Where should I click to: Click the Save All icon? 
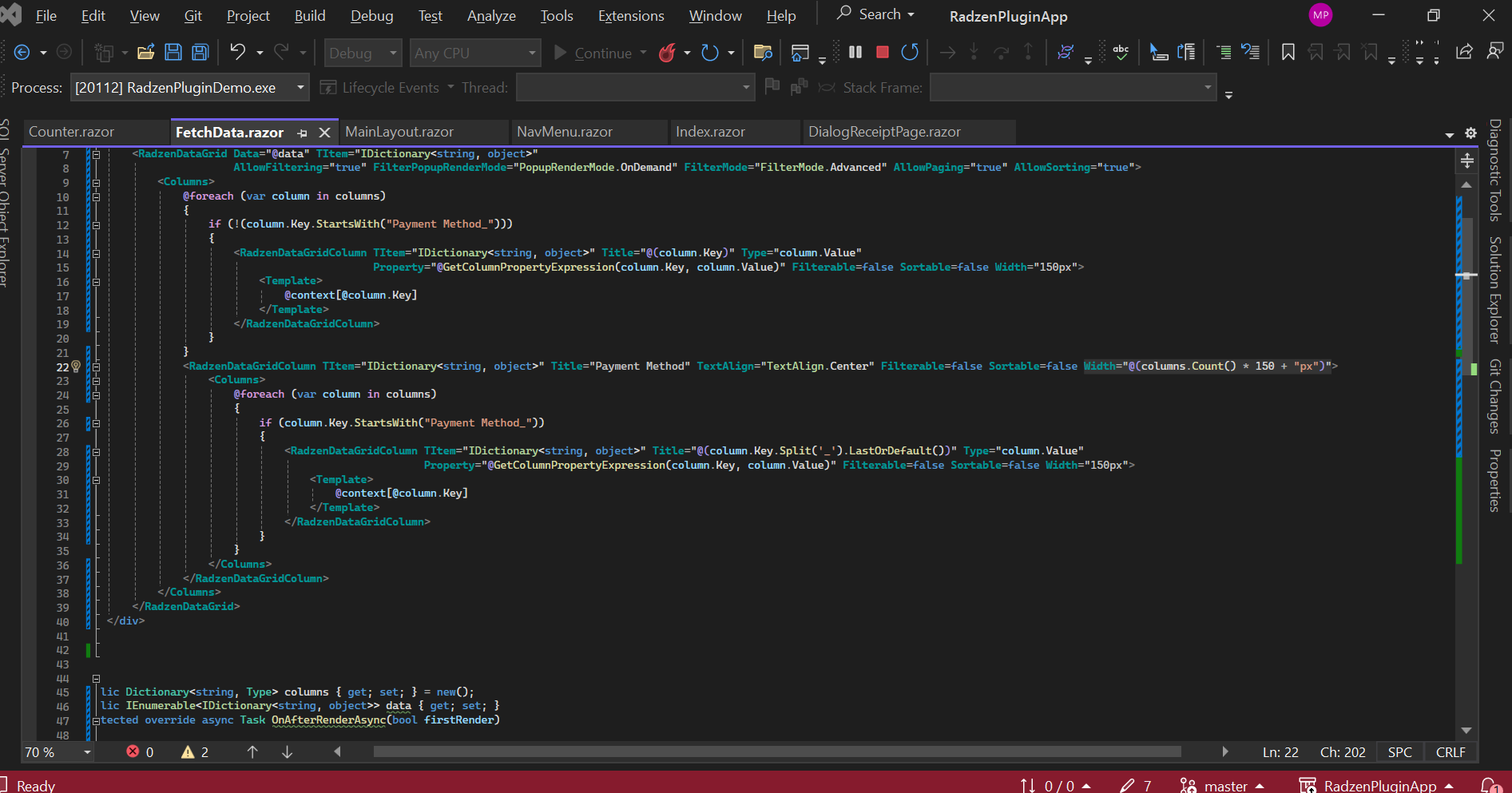click(x=200, y=53)
